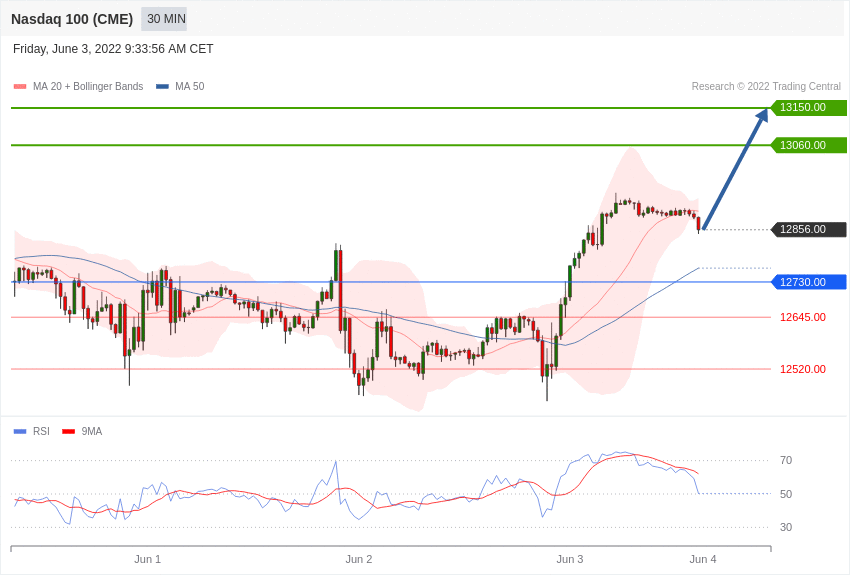Screen dimensions: 850x576
Task: Click the 9MA legend label
Action: coord(92,431)
